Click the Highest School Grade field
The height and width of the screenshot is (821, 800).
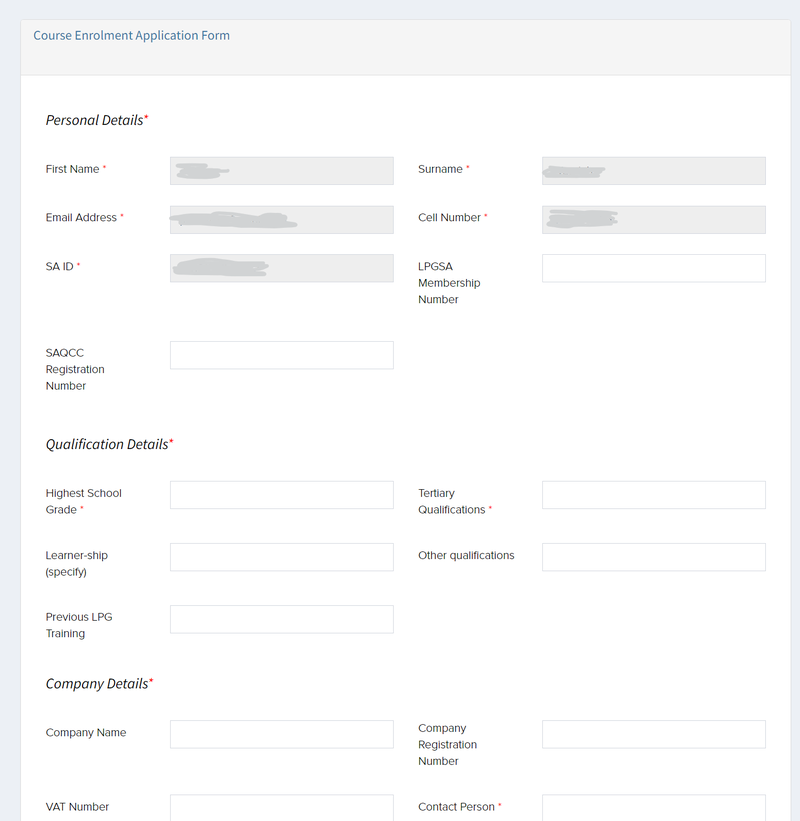(281, 495)
